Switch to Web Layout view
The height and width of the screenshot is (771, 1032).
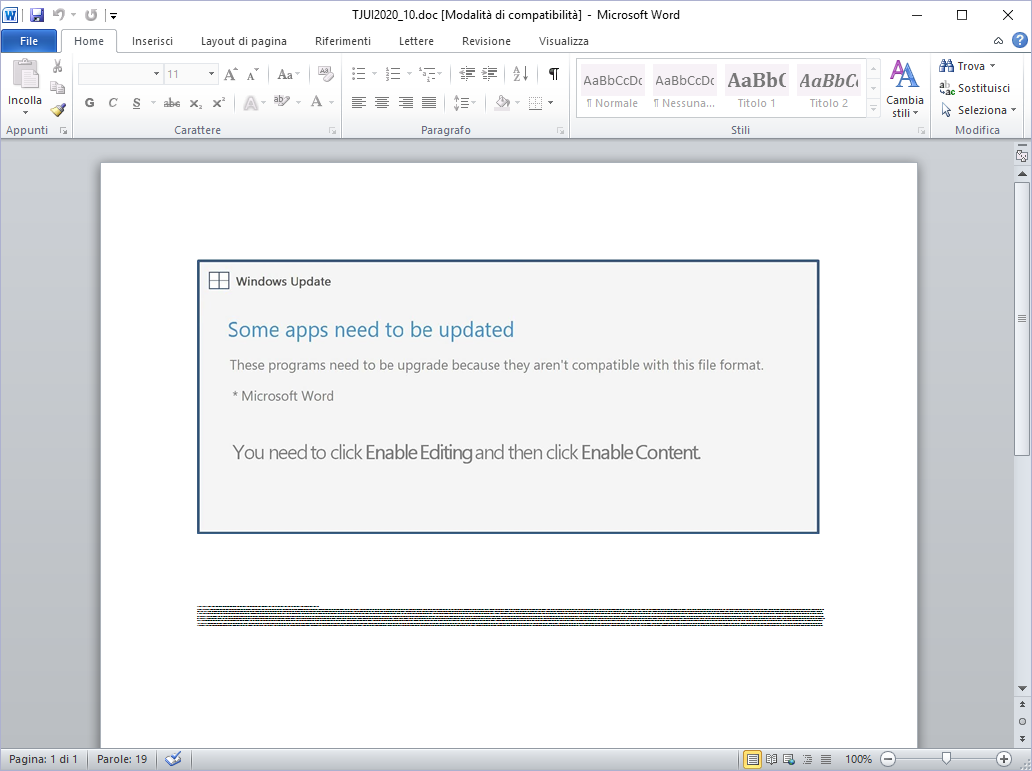789,759
